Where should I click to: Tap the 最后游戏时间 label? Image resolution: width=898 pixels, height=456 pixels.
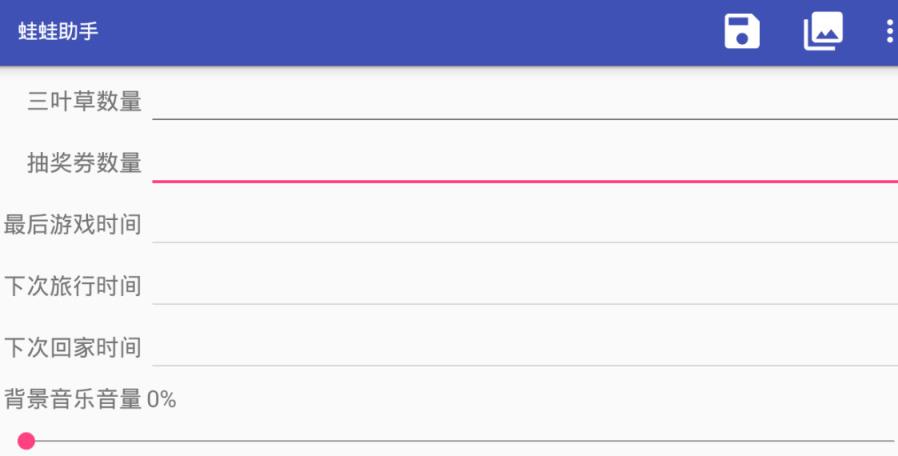pos(72,224)
